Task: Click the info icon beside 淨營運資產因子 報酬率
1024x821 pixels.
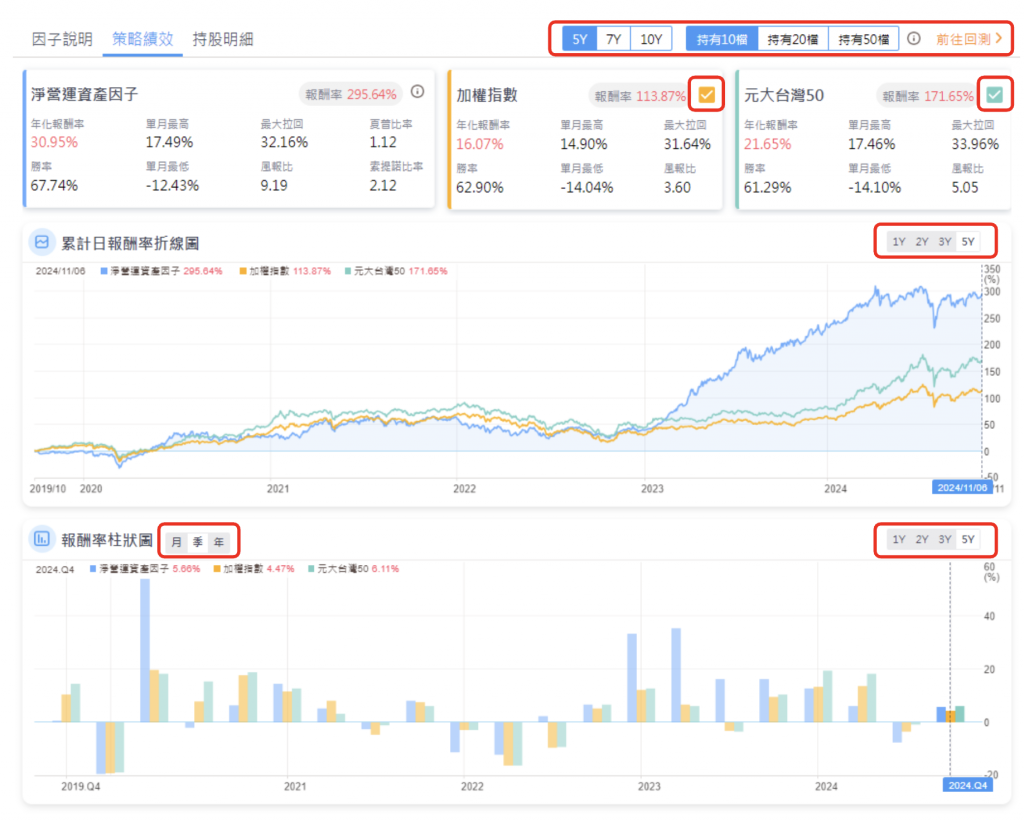Action: click(x=417, y=93)
